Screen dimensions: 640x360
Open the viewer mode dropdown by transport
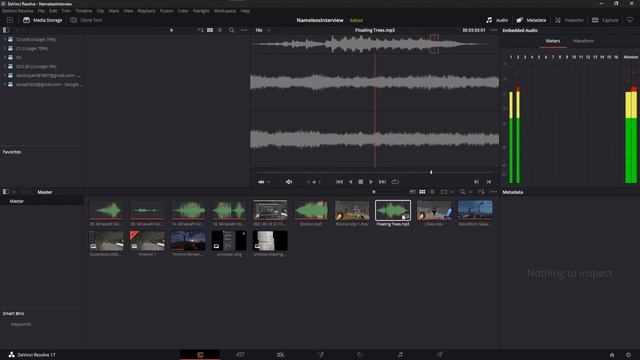(264, 182)
